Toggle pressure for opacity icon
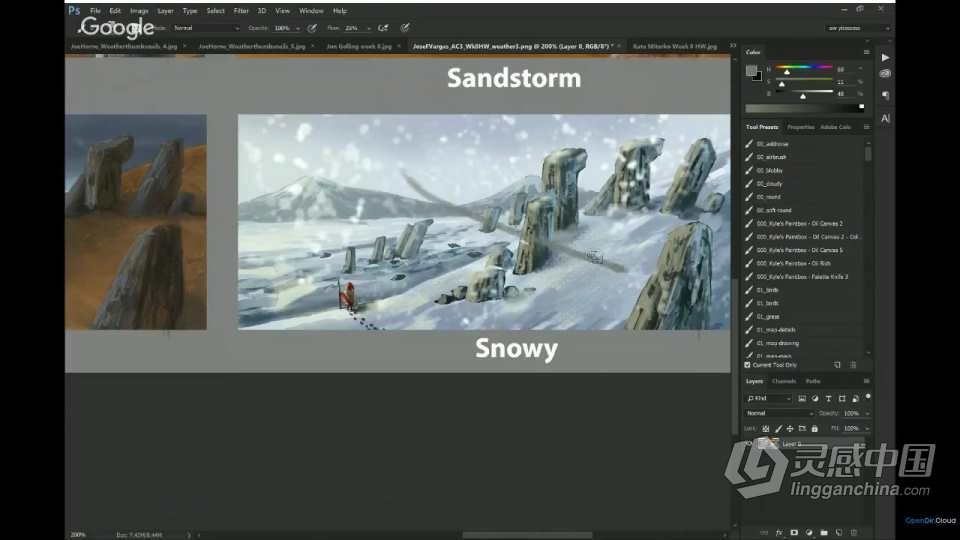960x540 pixels. pyautogui.click(x=312, y=28)
